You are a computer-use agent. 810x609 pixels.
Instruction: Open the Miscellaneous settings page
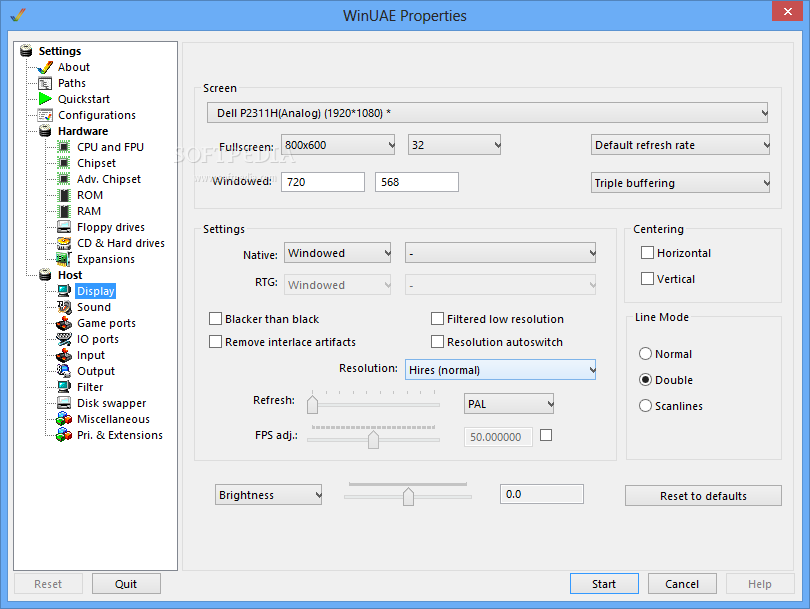click(113, 419)
